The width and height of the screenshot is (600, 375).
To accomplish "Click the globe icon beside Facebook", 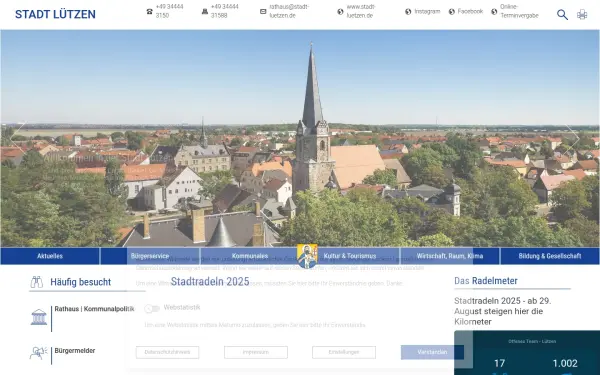I will 452,11.
